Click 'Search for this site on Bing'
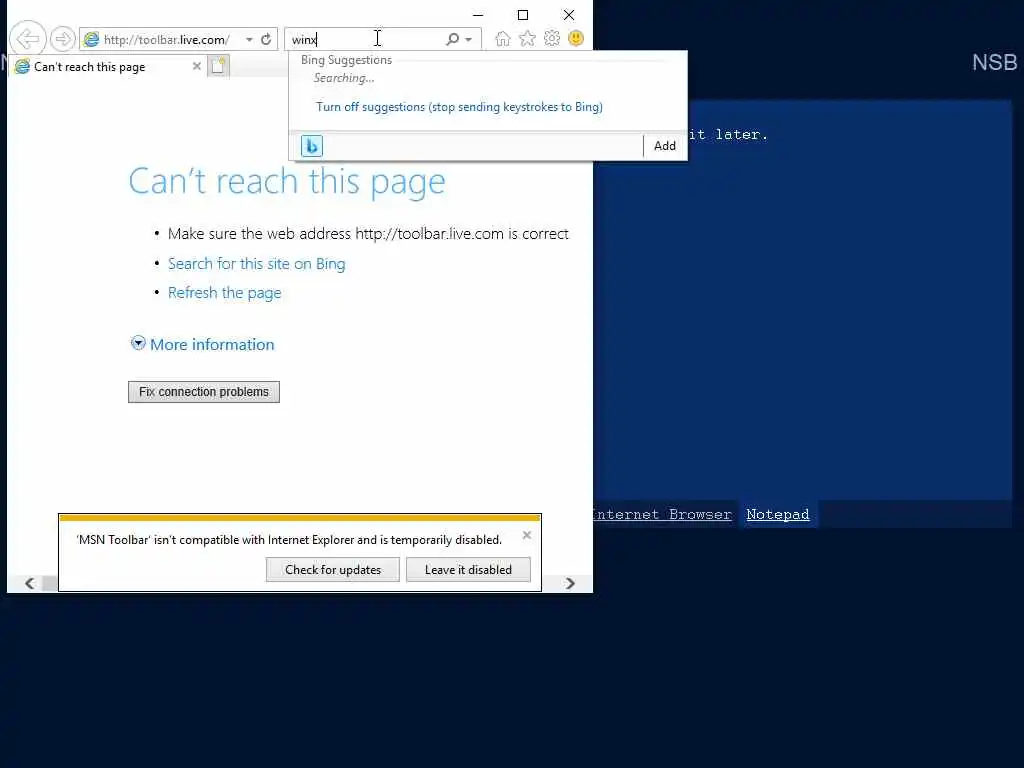This screenshot has height=768, width=1024. (257, 263)
